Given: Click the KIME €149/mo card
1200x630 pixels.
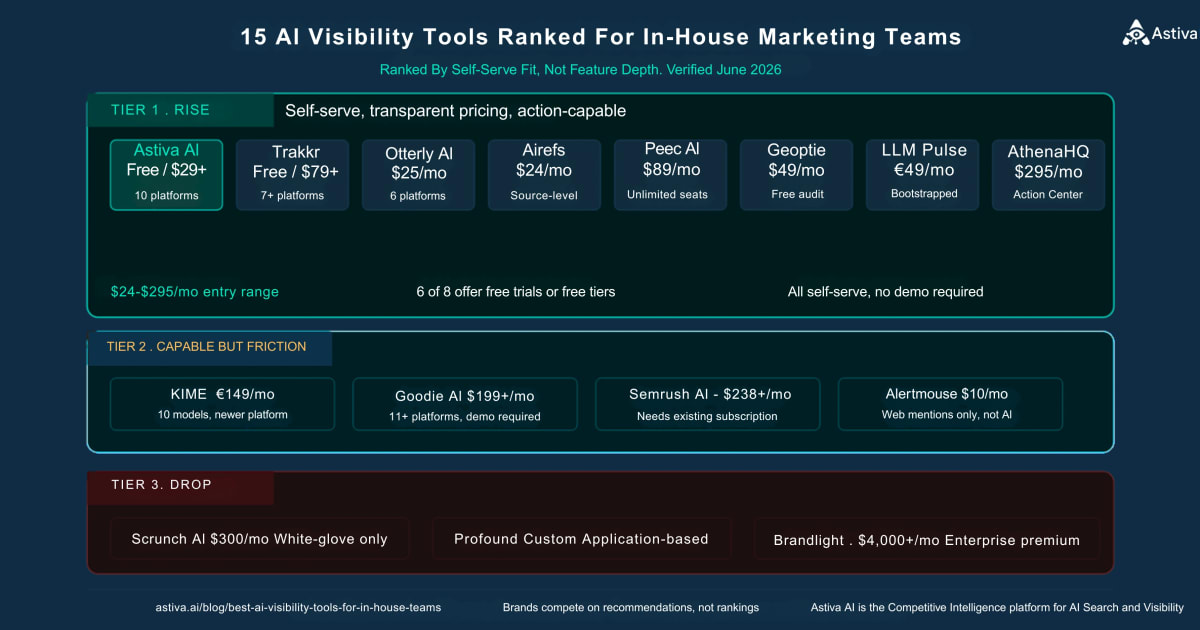Looking at the screenshot, I should click(222, 404).
